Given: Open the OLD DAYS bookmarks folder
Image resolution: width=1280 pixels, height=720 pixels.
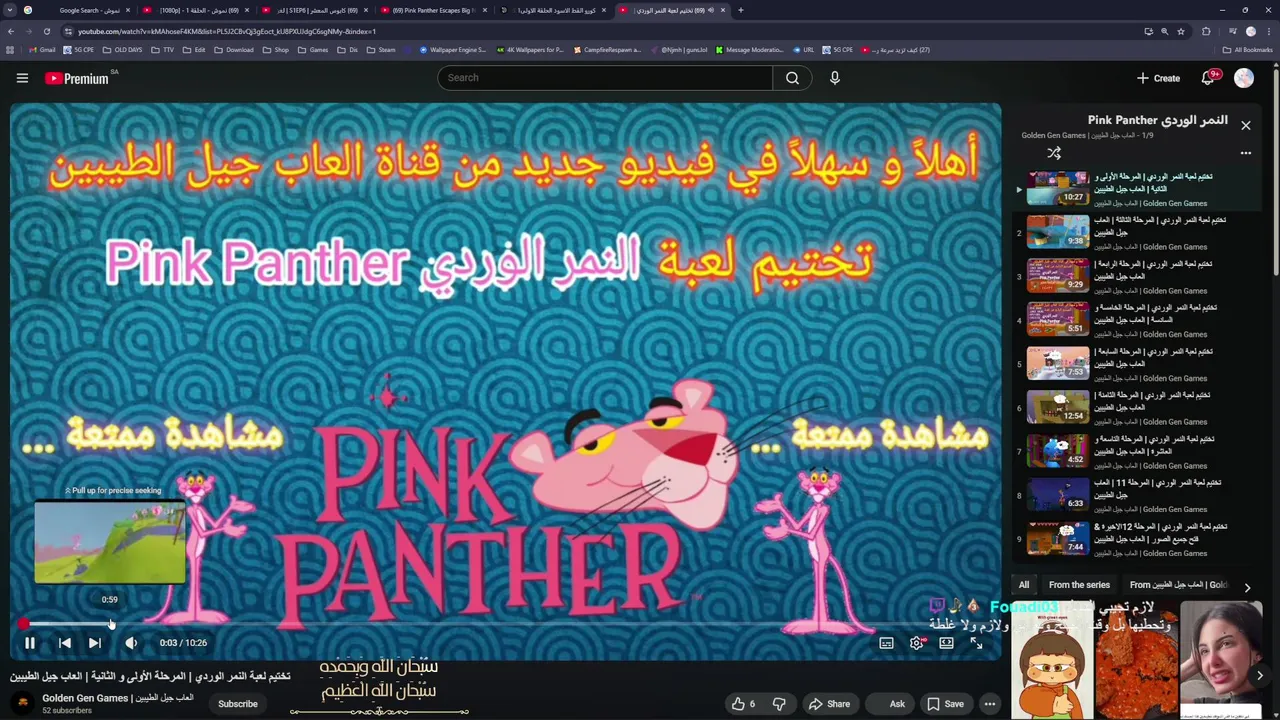Looking at the screenshot, I should click(123, 50).
